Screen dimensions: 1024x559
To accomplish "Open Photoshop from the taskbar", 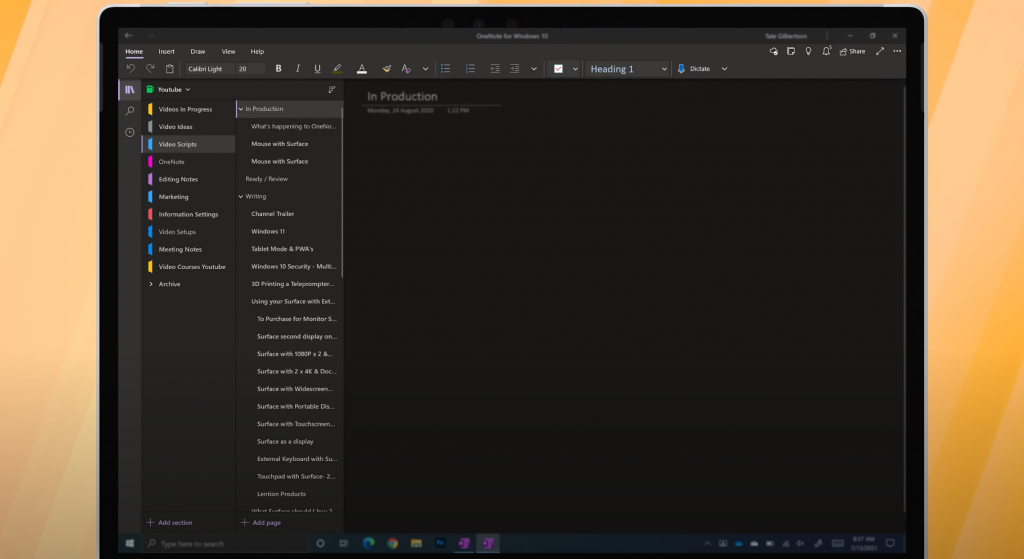I will [x=440, y=543].
